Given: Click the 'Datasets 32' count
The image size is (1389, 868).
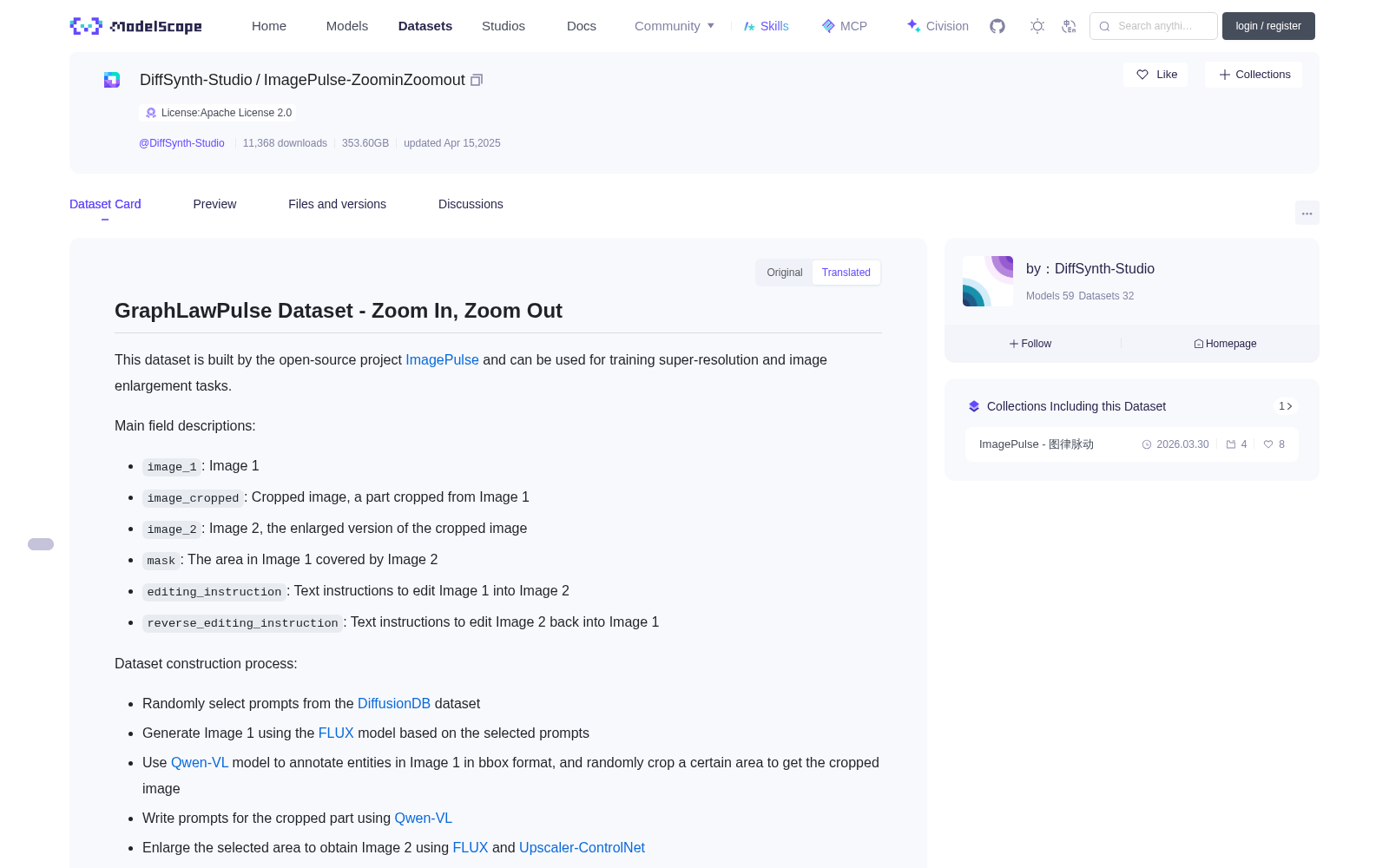Looking at the screenshot, I should [1106, 296].
